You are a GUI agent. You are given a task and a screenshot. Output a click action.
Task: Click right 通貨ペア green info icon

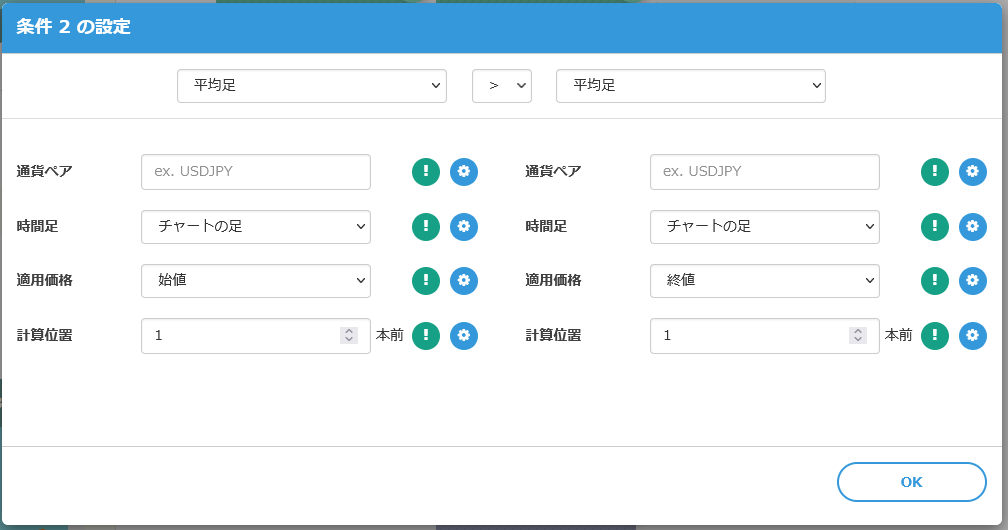coord(935,172)
